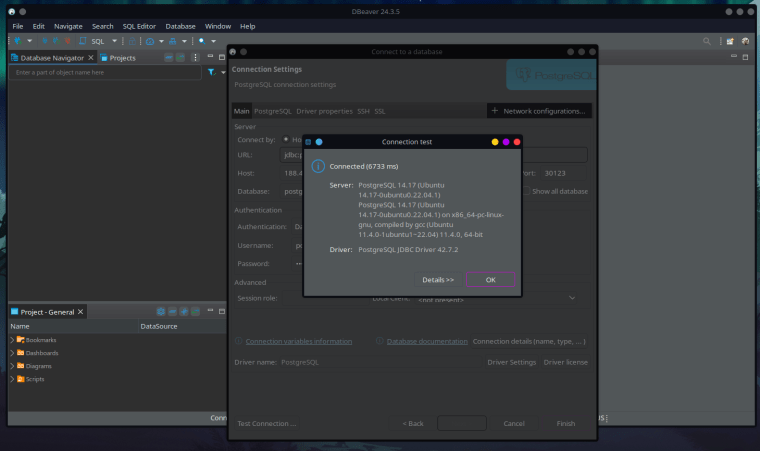The image size is (760, 451).
Task: Open the Window menu
Action: click(218, 26)
